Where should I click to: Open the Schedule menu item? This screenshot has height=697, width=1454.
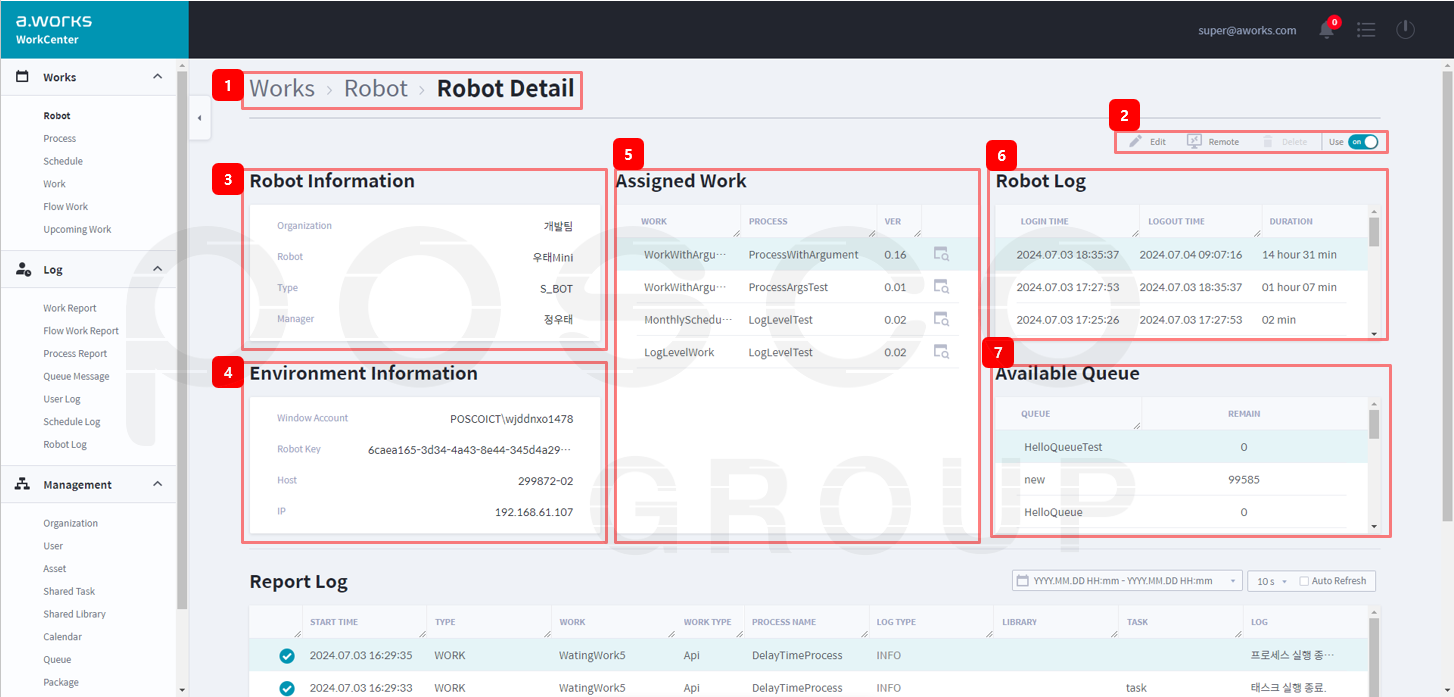coord(63,161)
